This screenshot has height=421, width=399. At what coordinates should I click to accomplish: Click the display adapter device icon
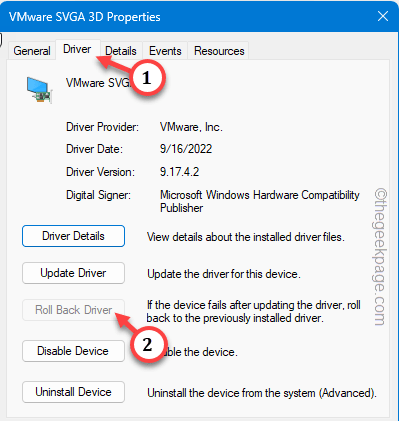click(39, 89)
